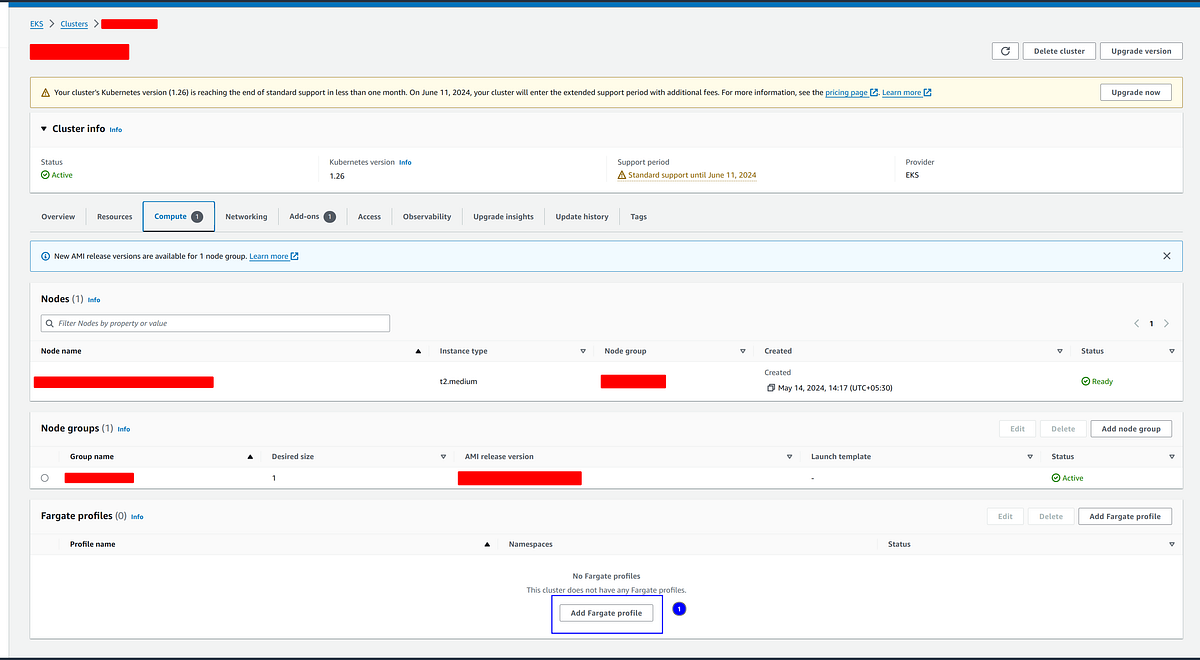Image resolution: width=1200 pixels, height=660 pixels.
Task: Click Add Fargate profile in section header
Action: (1125, 517)
